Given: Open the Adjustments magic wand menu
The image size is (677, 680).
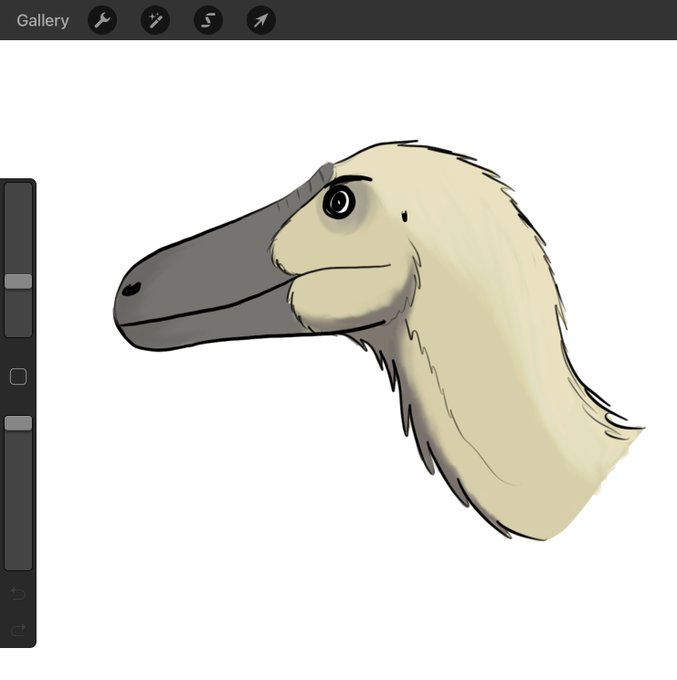Looking at the screenshot, I should pos(155,20).
